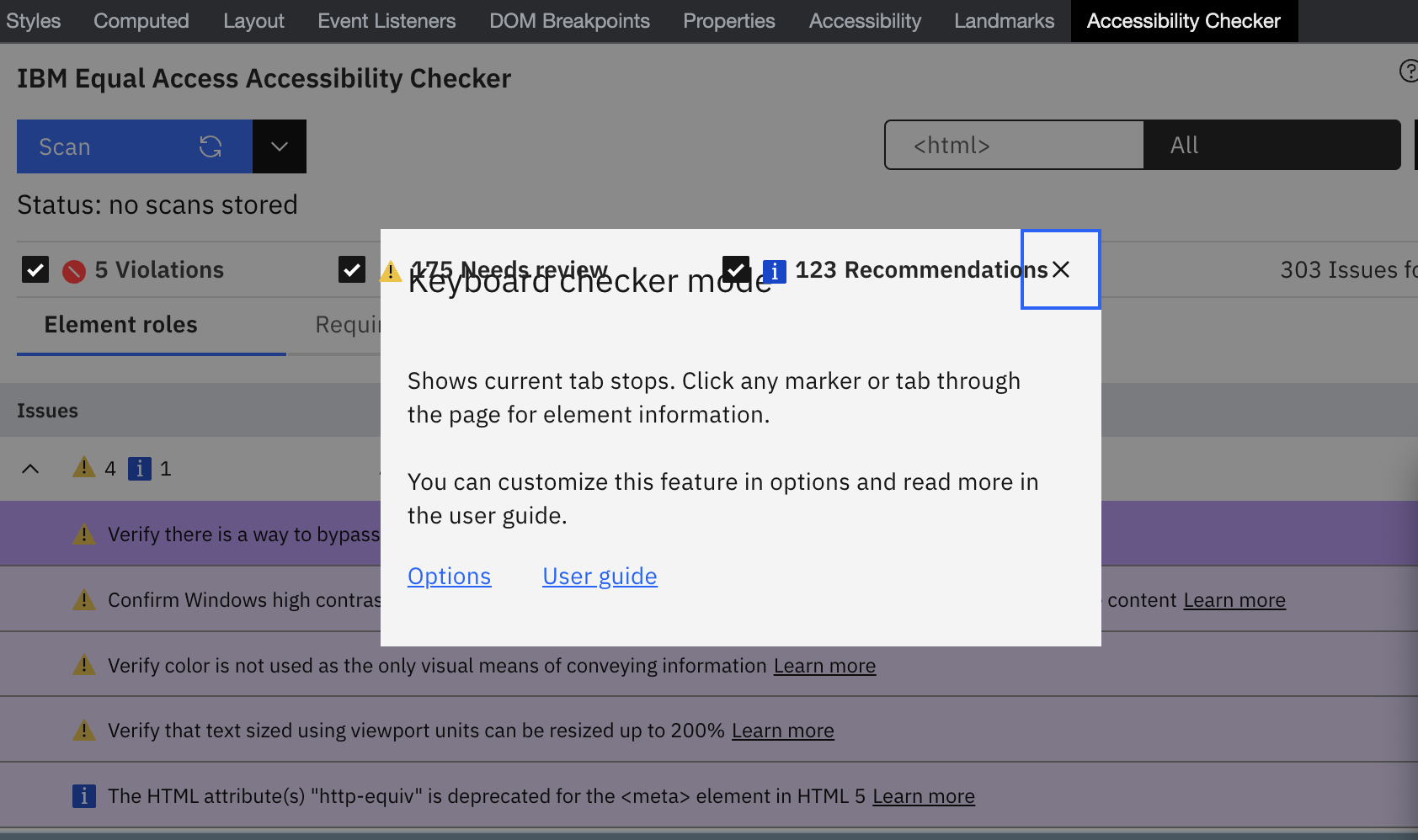
Task: Click the warning triangle beside 175 Needs review
Action: [390, 269]
